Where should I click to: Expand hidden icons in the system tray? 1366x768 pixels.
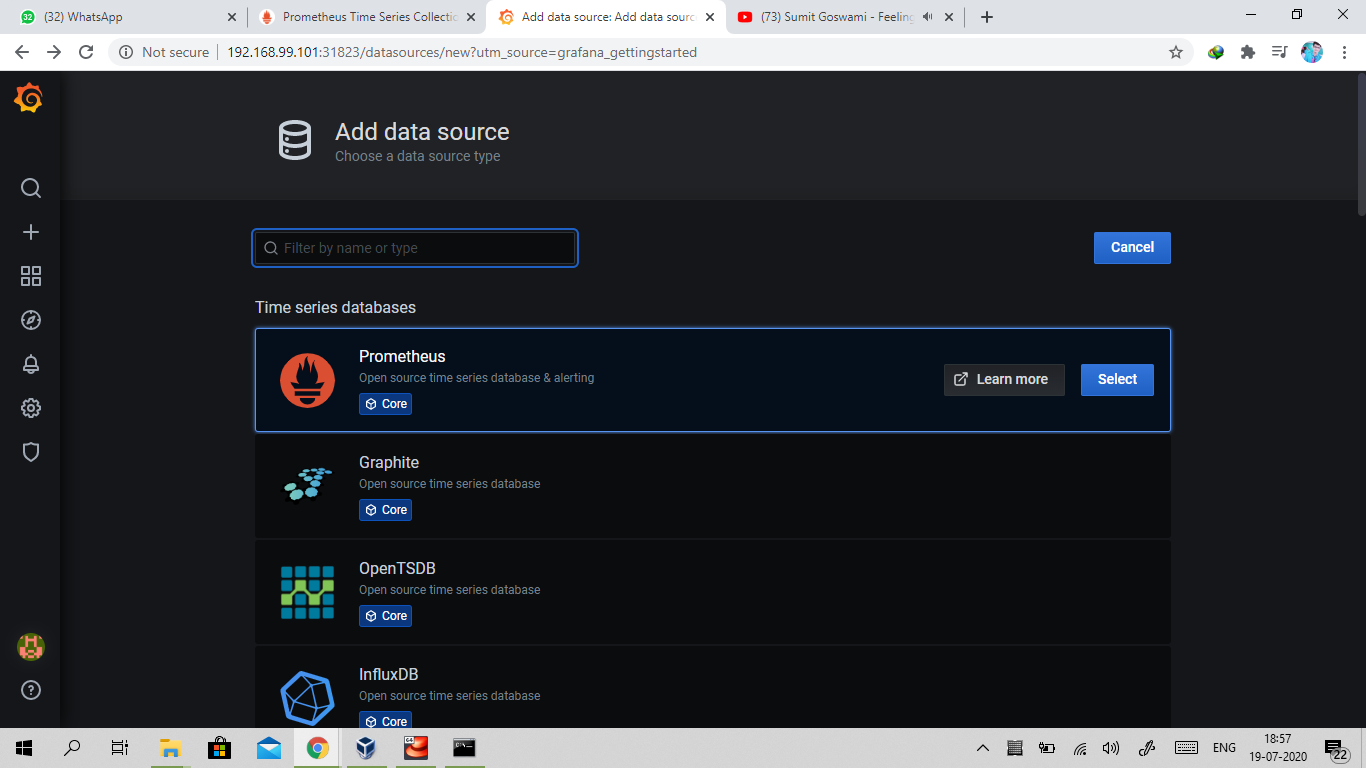click(x=983, y=747)
